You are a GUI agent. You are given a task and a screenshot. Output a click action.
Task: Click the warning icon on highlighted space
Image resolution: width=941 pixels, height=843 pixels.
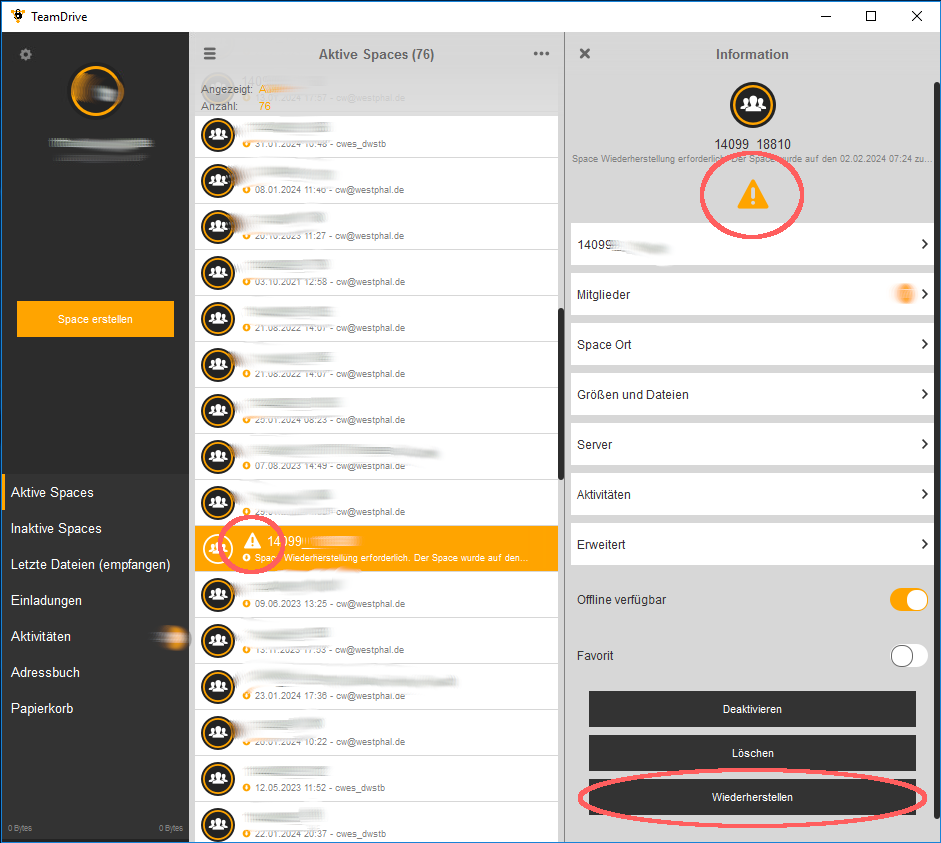pos(252,541)
